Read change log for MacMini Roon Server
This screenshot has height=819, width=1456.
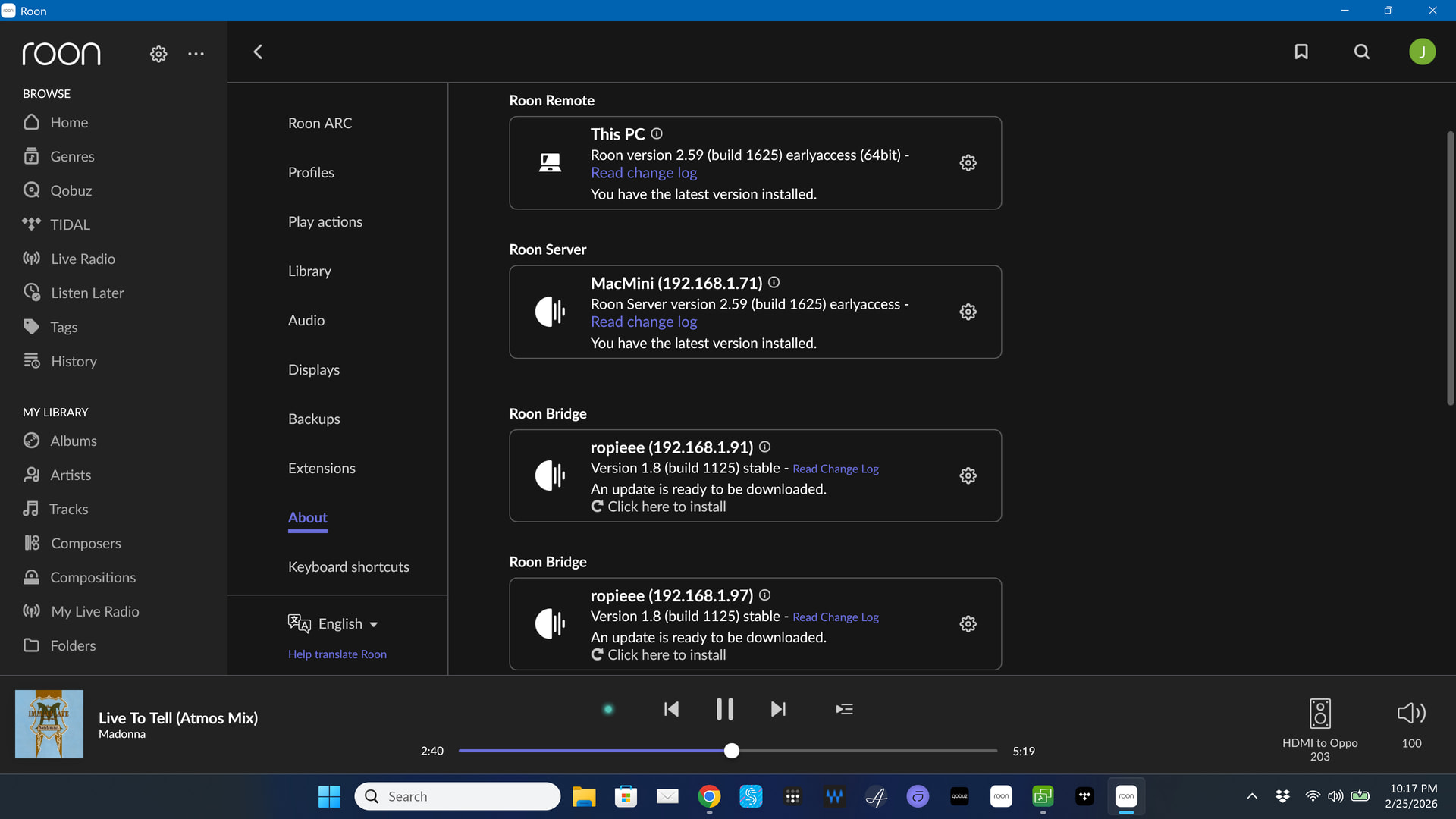(x=644, y=322)
